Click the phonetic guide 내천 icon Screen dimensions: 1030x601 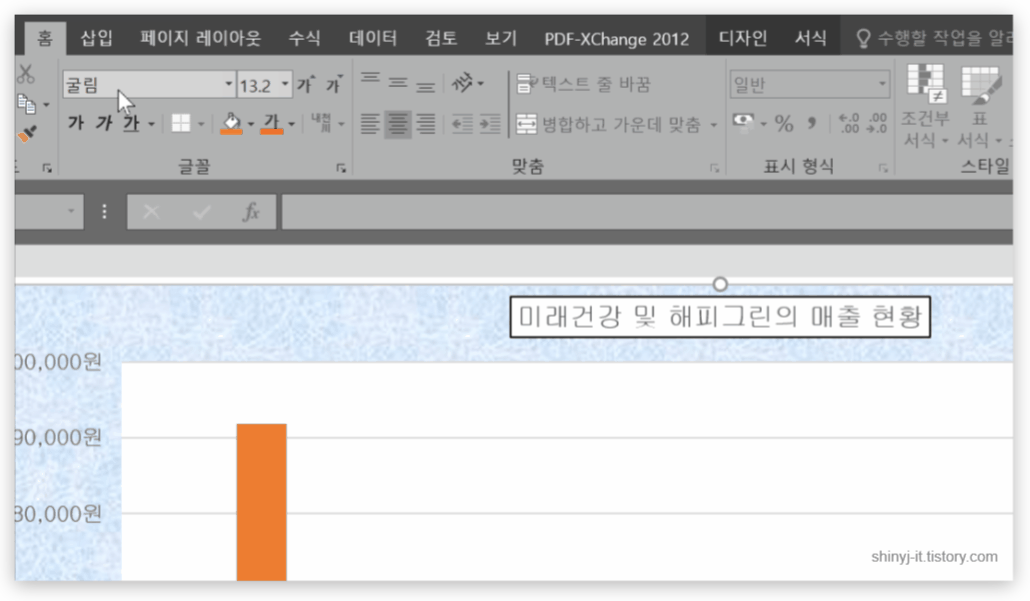pos(321,123)
